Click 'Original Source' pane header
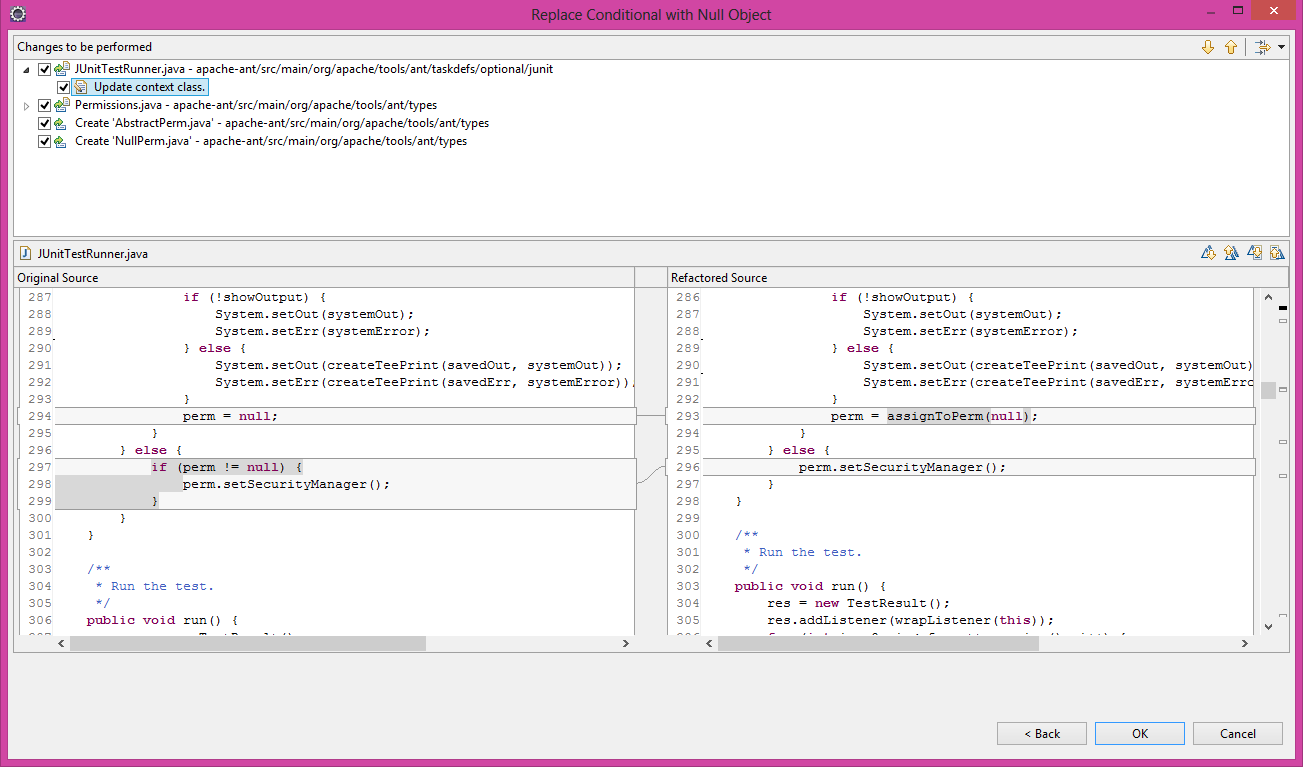1305x769 pixels. pyautogui.click(x=58, y=277)
